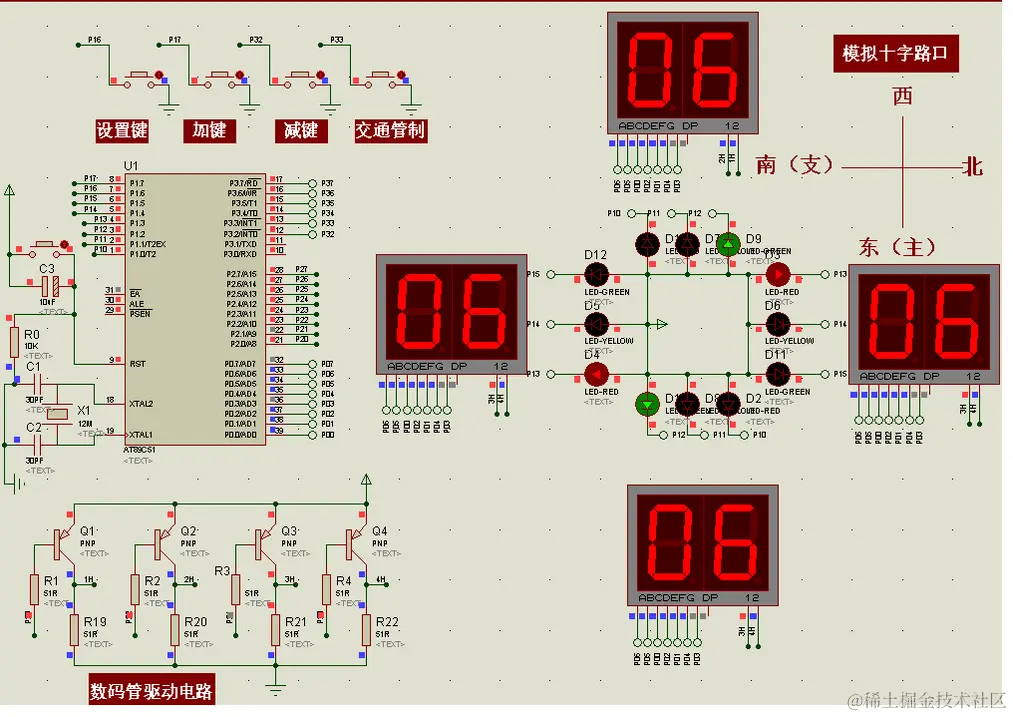Toggle the latch dot on 设置键 switch
Image resolution: width=1013 pixels, height=717 pixels.
(159, 75)
